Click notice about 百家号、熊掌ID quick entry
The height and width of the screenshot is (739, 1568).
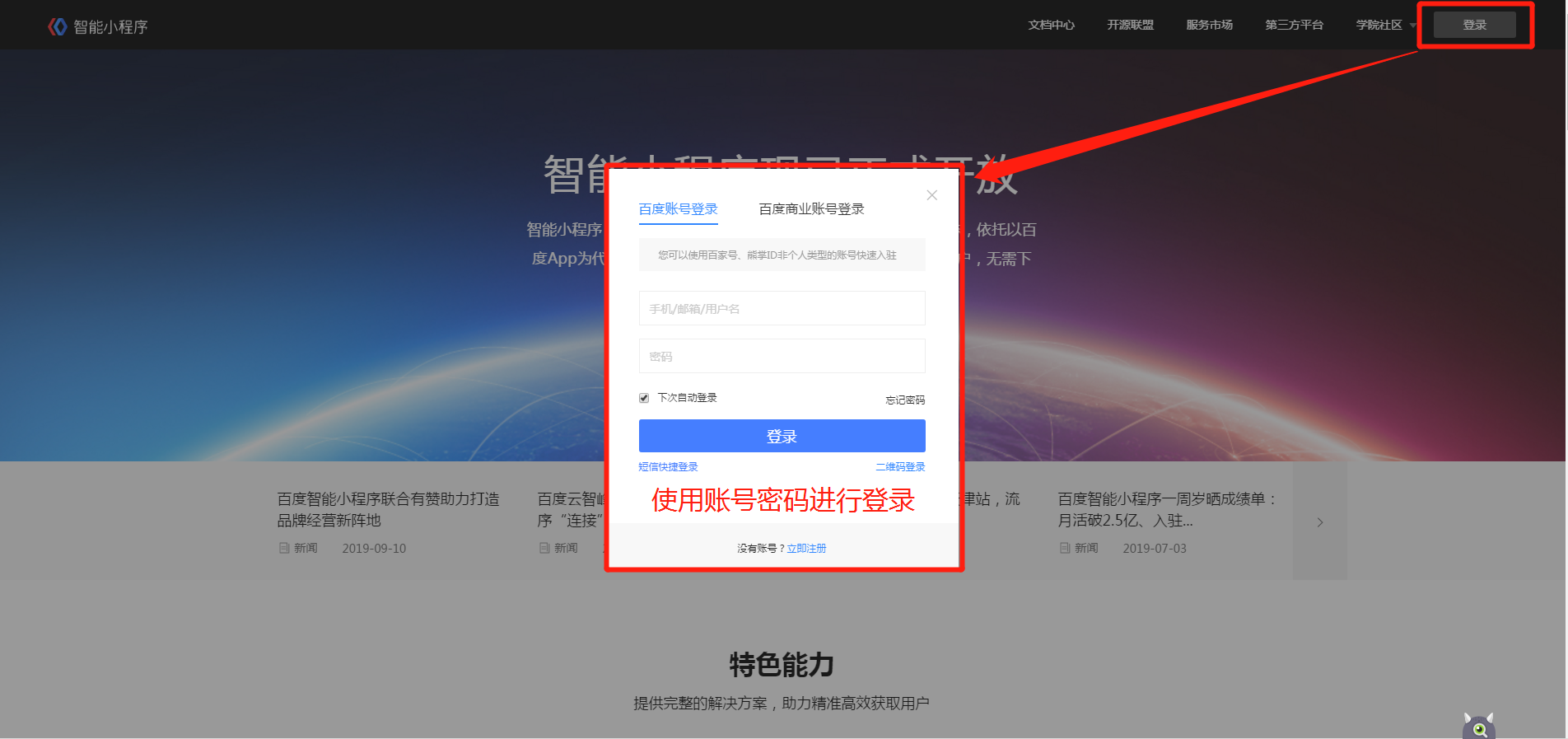point(782,255)
